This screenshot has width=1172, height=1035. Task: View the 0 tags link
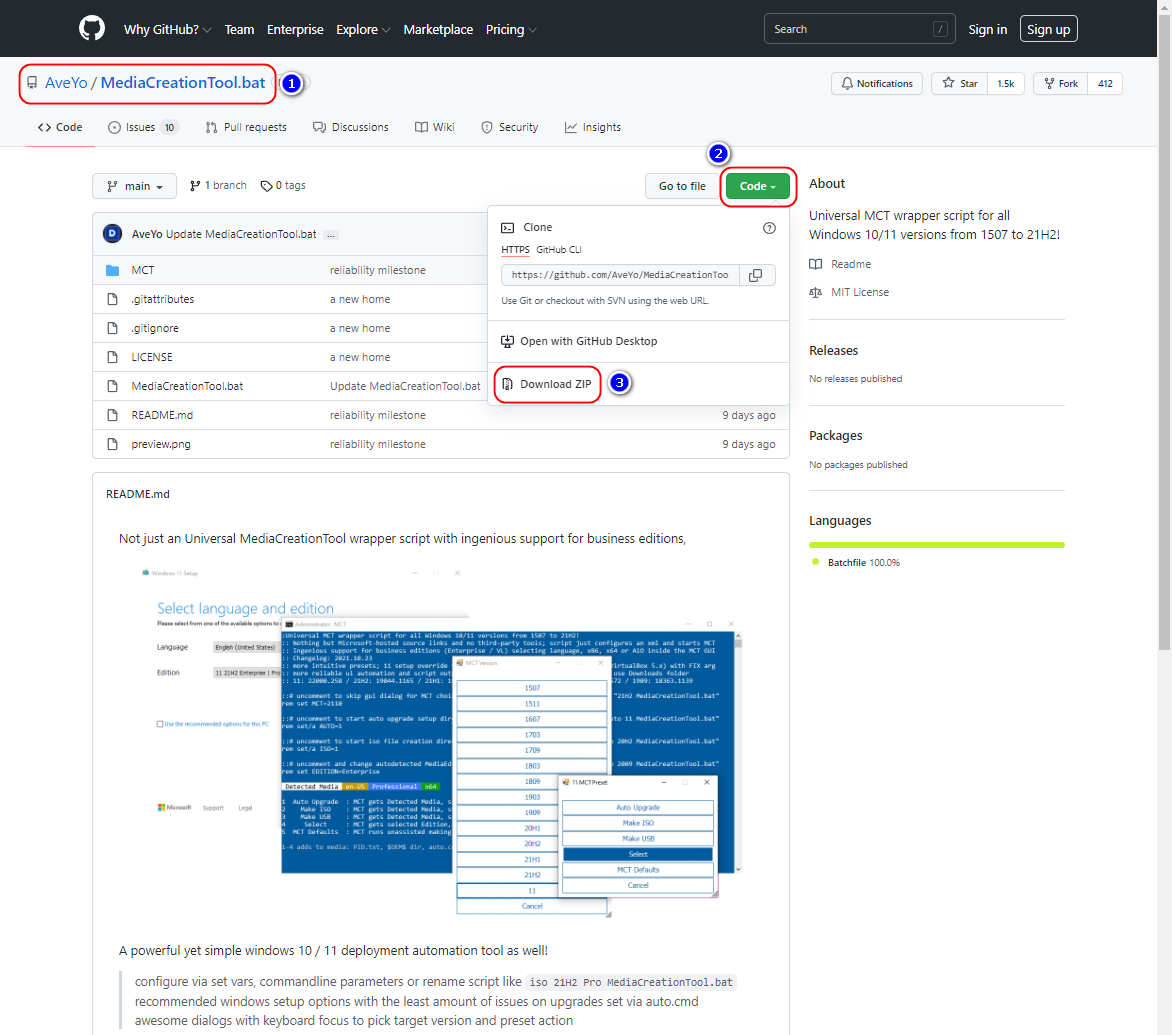(x=283, y=185)
